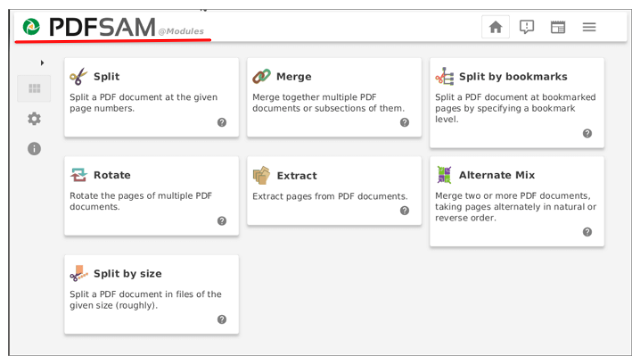Select the modules grid sidebar icon
This screenshot has width=637, height=361.
click(x=34, y=89)
